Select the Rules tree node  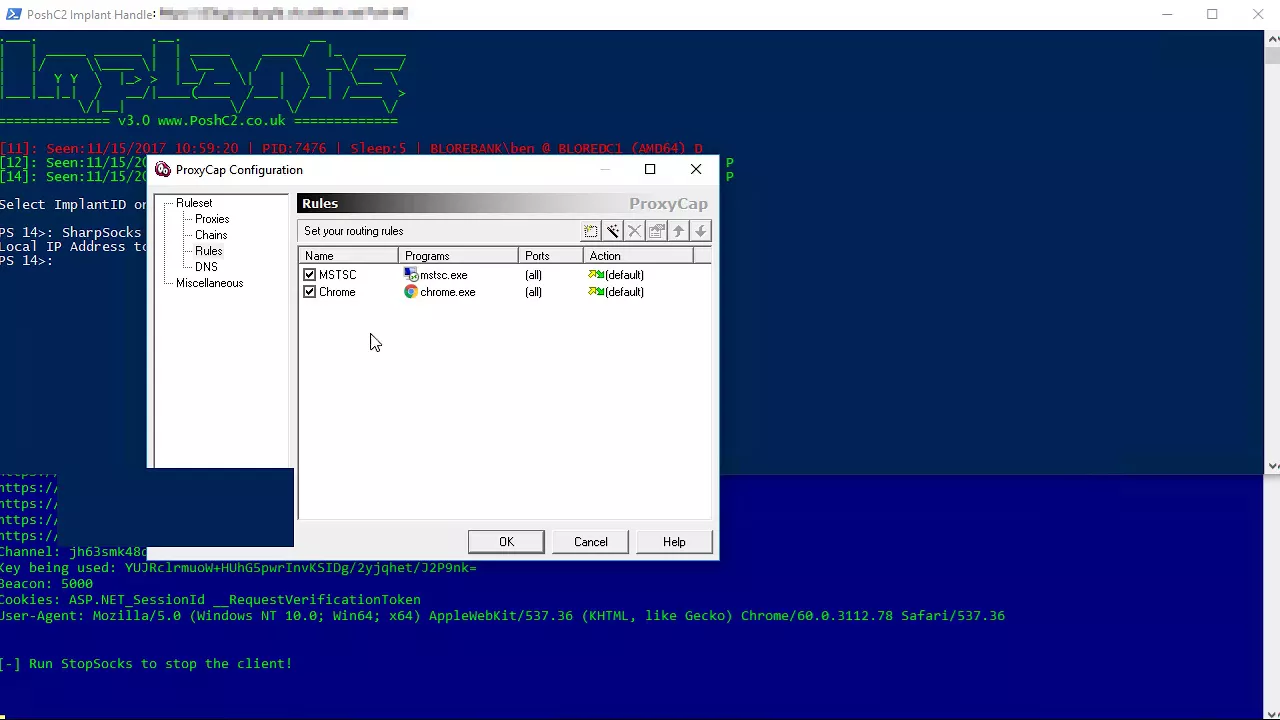click(x=208, y=251)
